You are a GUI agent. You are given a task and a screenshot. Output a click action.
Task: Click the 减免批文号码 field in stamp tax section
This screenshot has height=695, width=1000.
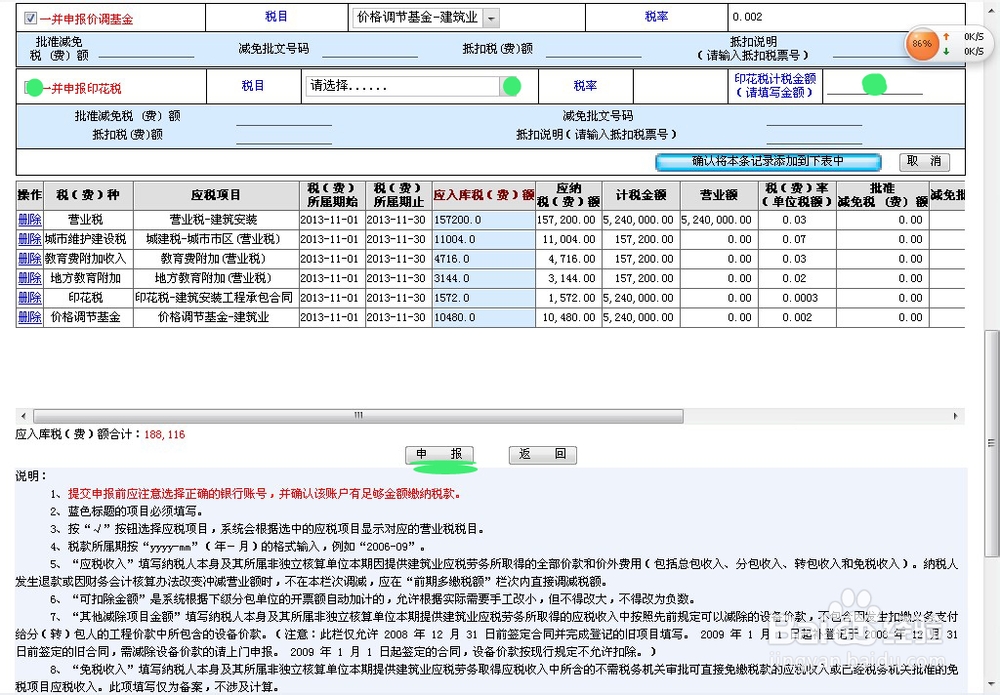coord(814,117)
